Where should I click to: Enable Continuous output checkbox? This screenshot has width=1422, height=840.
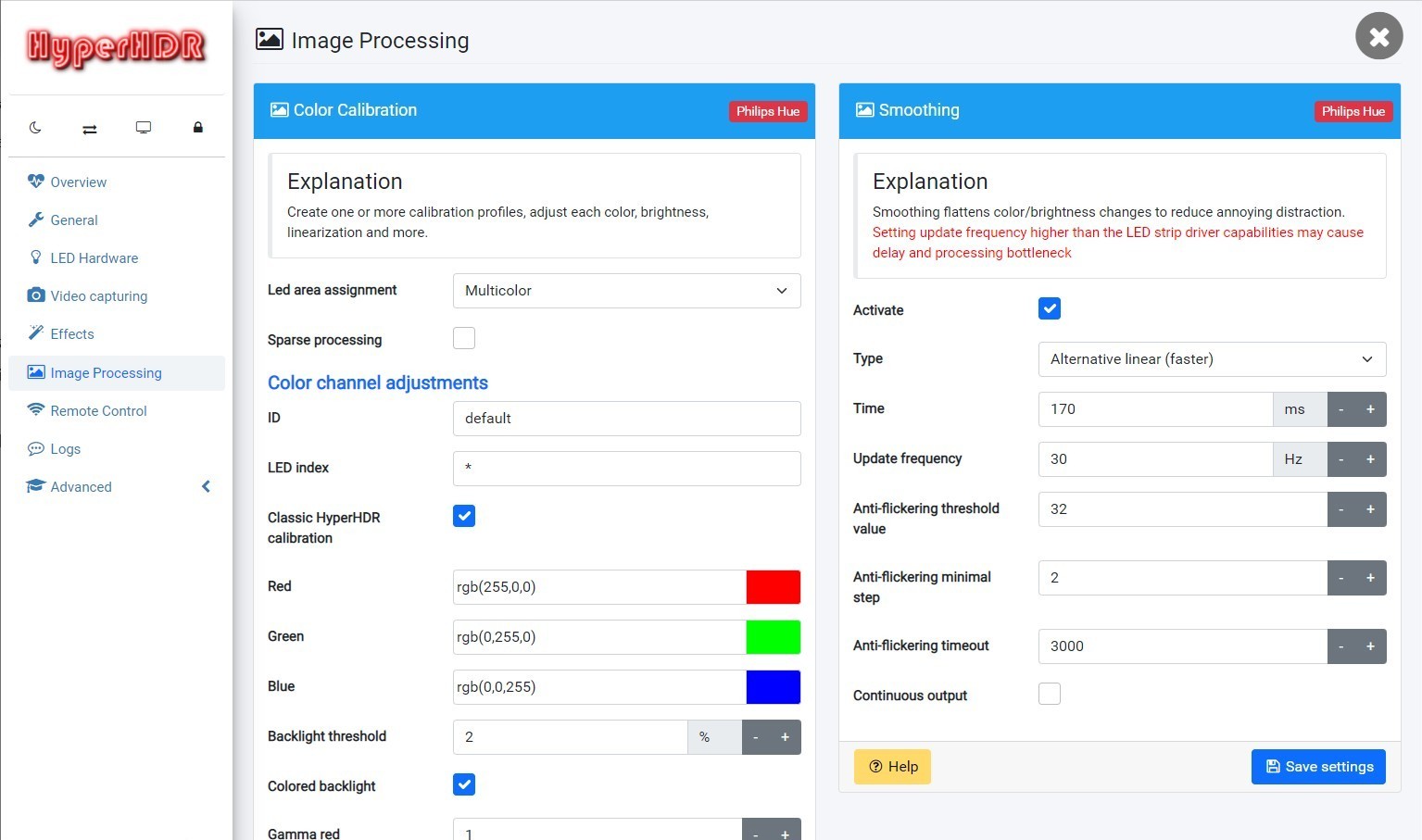(1050, 694)
